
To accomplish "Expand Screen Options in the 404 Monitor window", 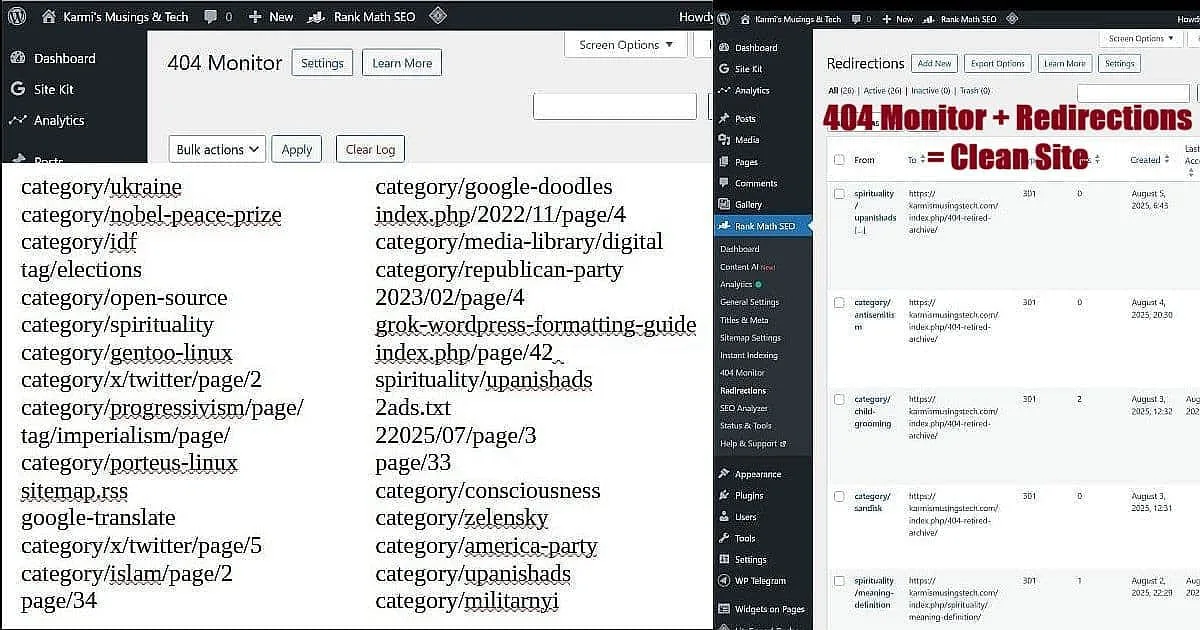I will 626,45.
